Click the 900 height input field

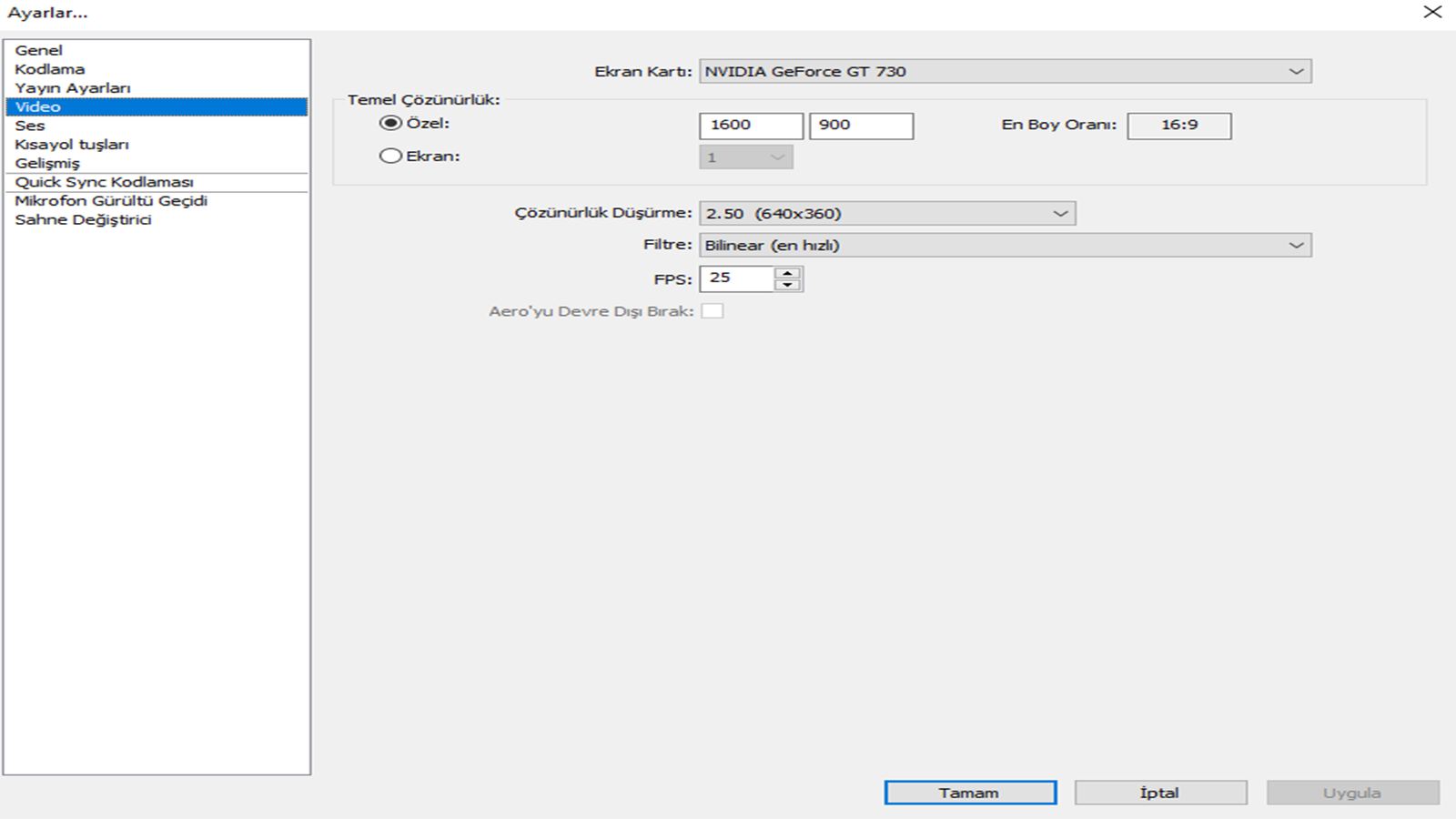(x=862, y=126)
